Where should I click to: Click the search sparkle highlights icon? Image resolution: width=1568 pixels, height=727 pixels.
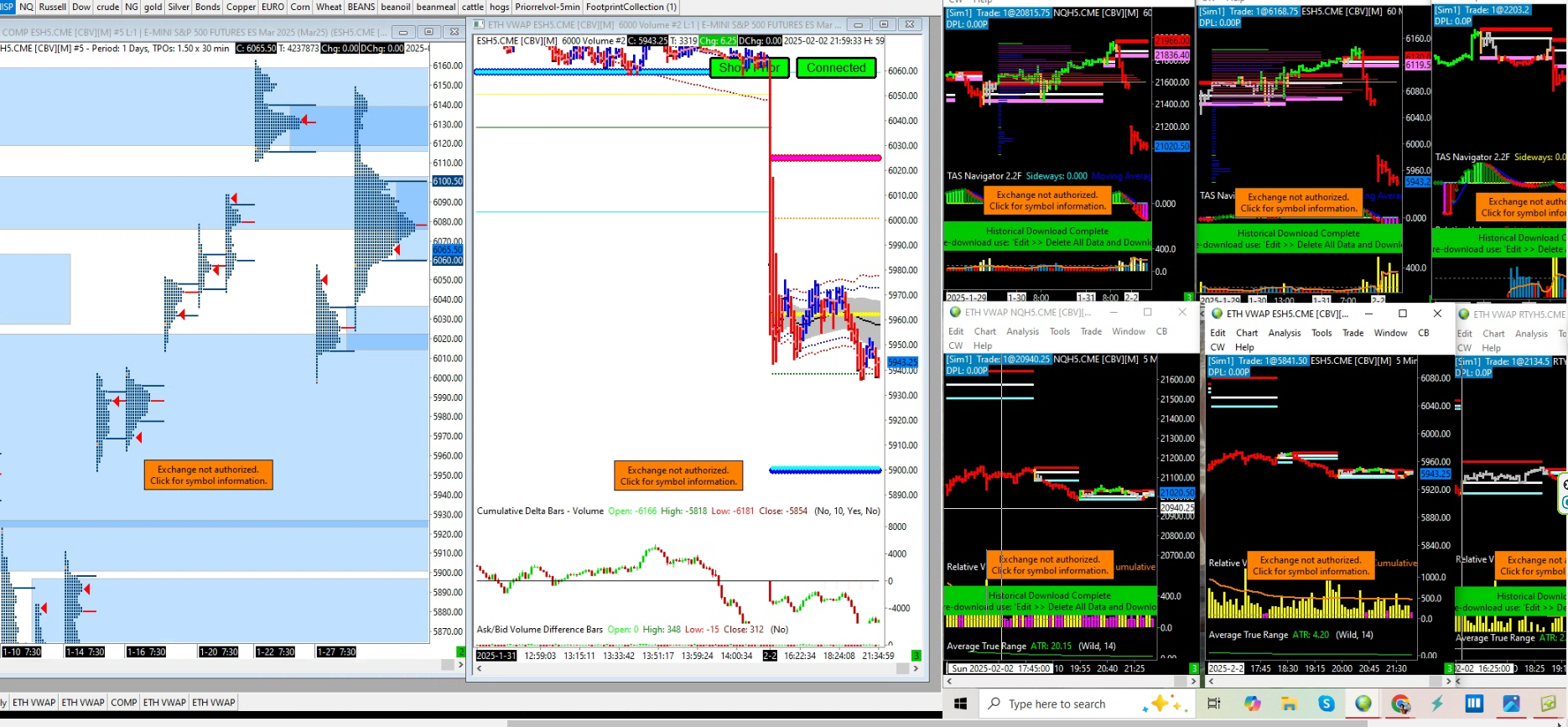point(1166,704)
